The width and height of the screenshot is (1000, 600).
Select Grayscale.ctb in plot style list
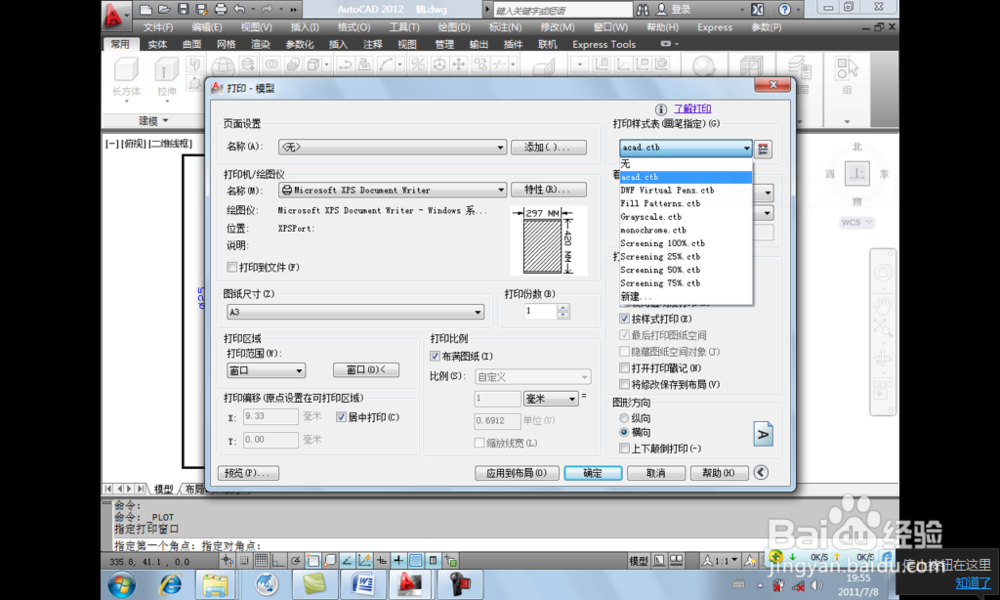pos(686,217)
